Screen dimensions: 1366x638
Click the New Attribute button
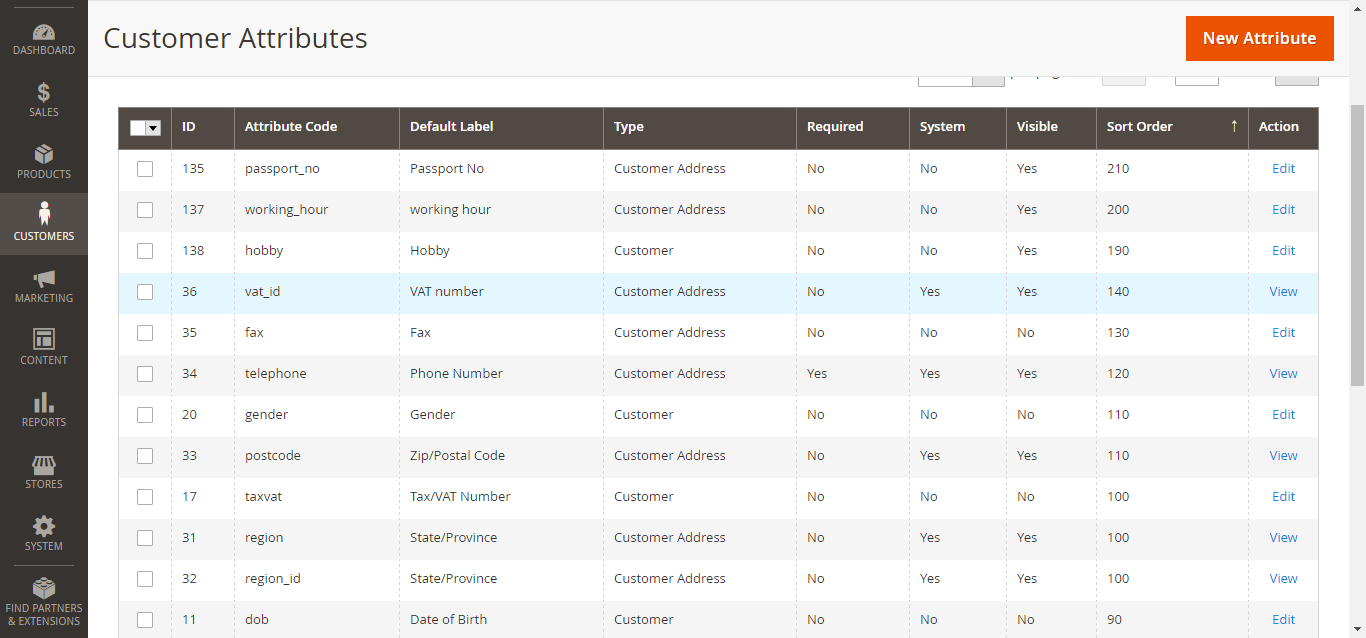tap(1259, 38)
